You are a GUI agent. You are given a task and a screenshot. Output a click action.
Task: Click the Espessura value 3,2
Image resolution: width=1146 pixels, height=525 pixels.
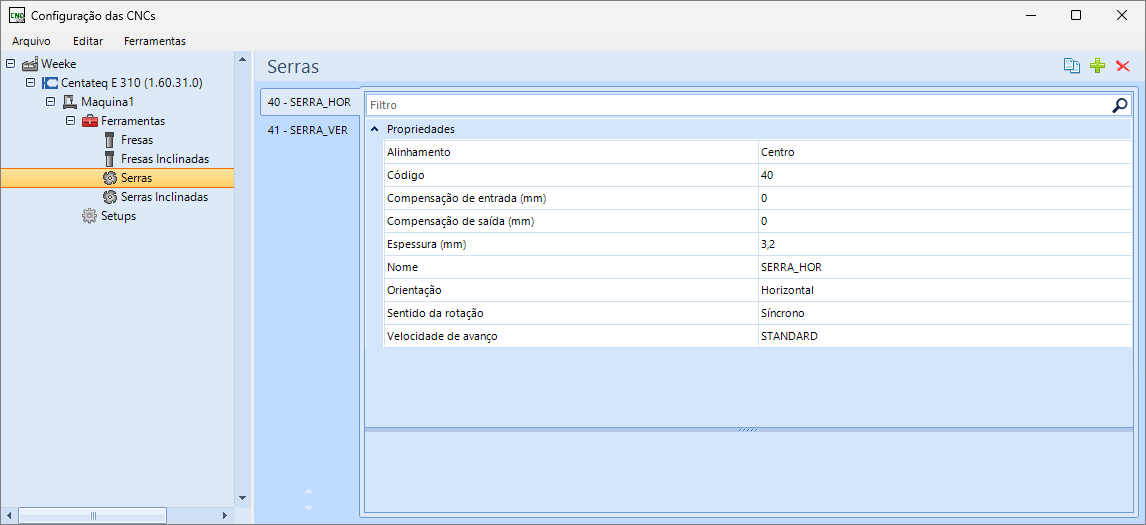(x=767, y=244)
